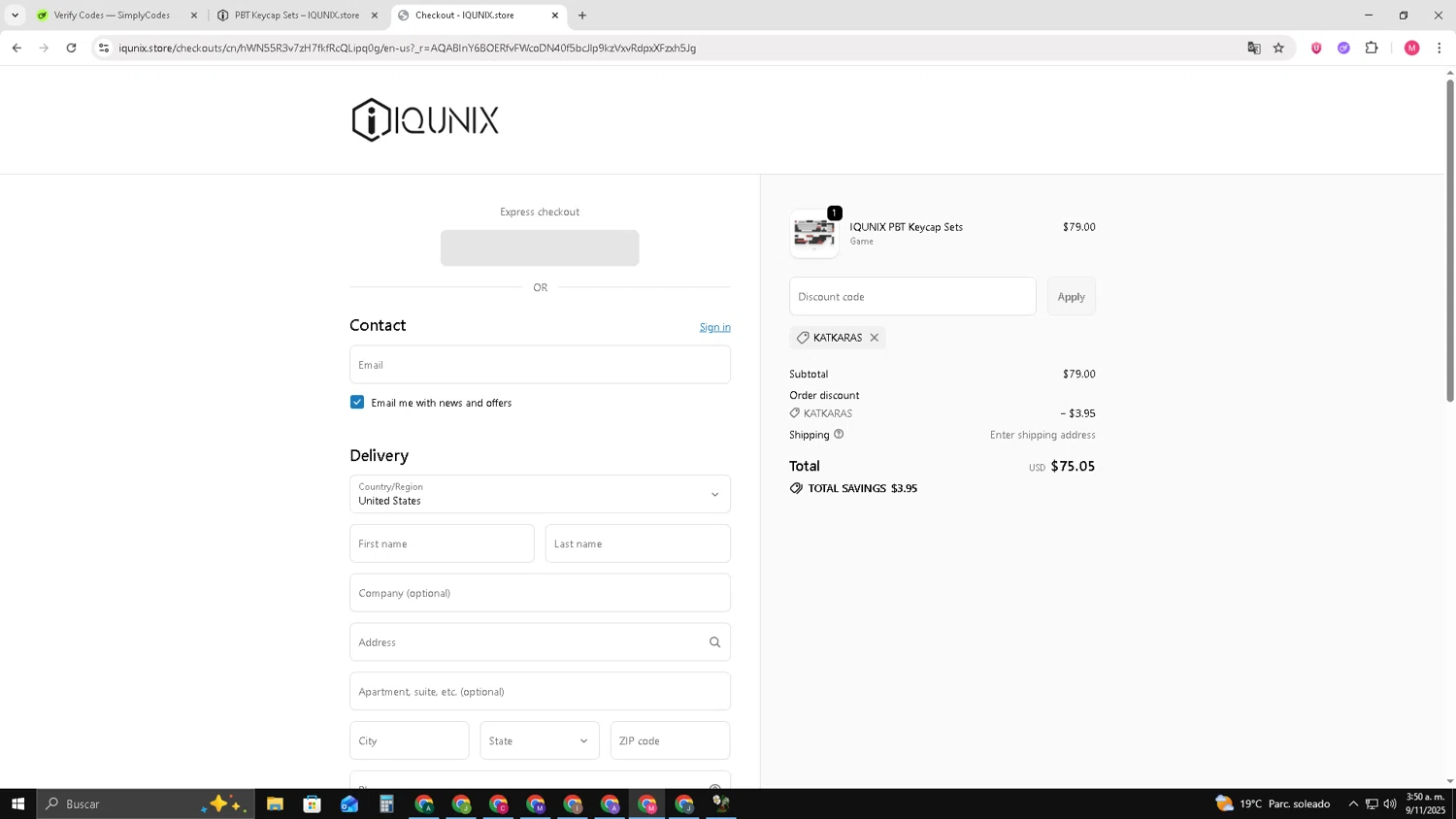The height and width of the screenshot is (819, 1456).
Task: Click the IQUNIX logo
Action: [x=425, y=120]
